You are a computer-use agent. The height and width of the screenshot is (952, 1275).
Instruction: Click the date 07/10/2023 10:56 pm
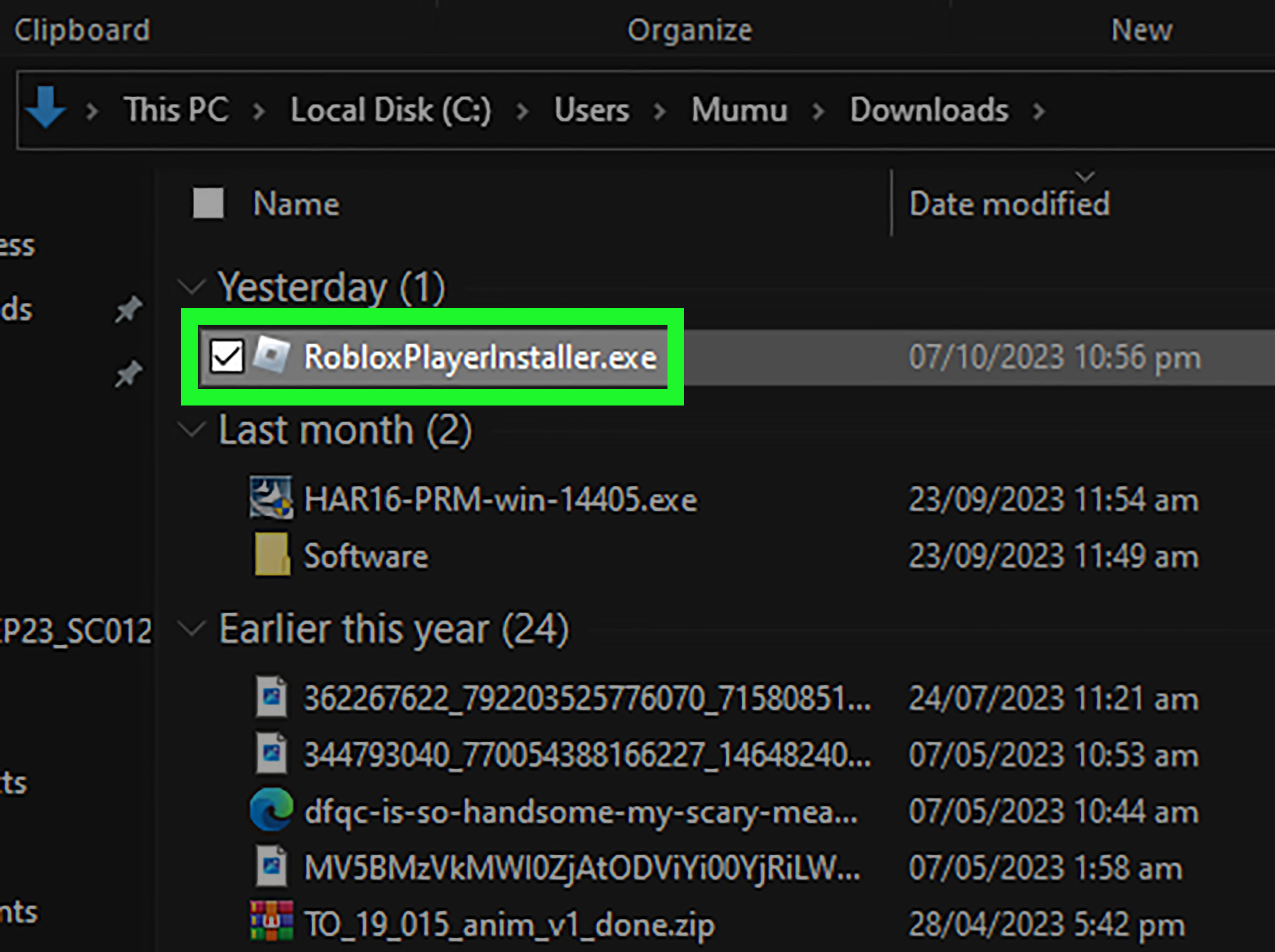[1055, 357]
